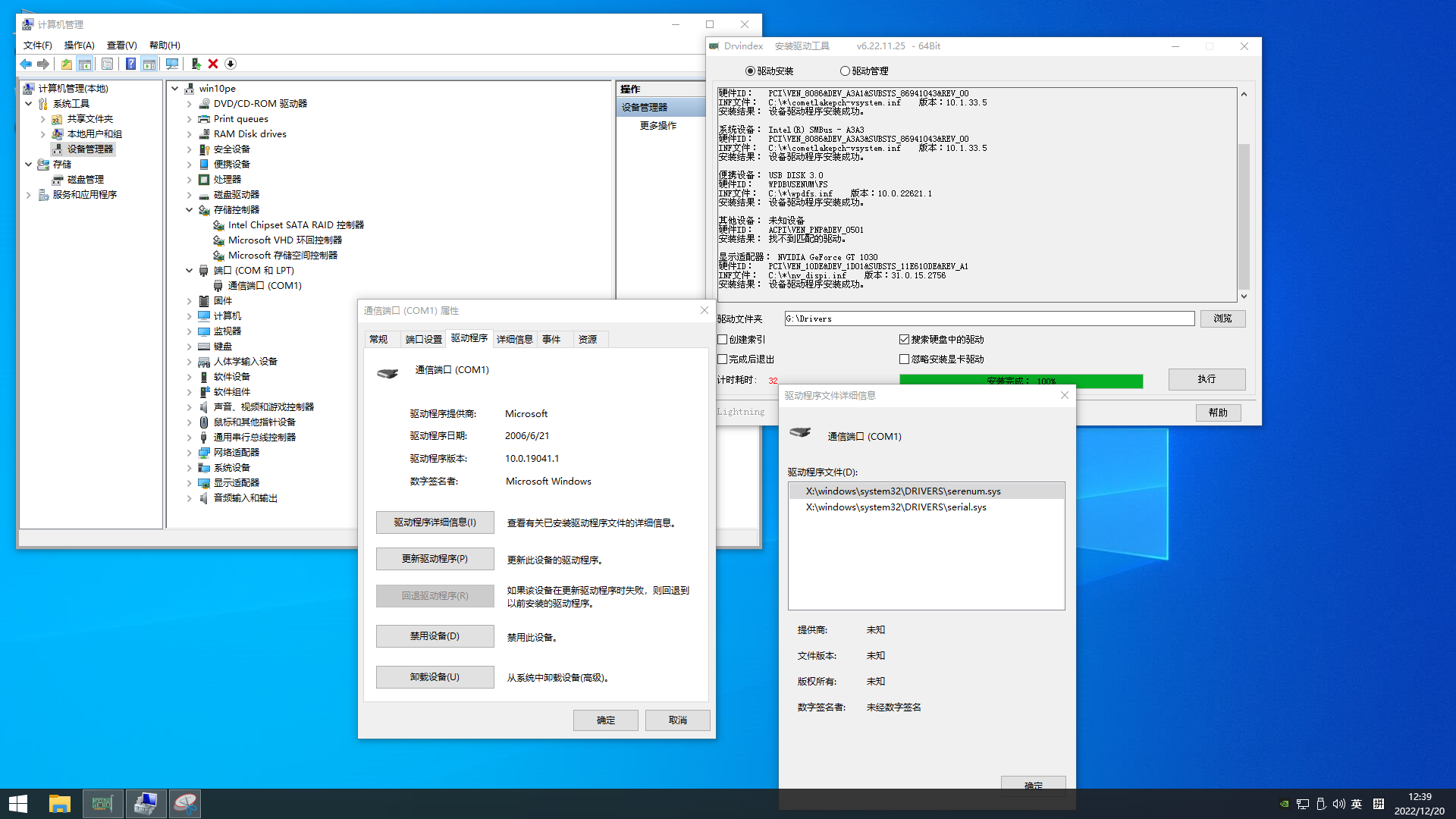Select 通信端口 (COM1) in device tree

[x=265, y=286]
